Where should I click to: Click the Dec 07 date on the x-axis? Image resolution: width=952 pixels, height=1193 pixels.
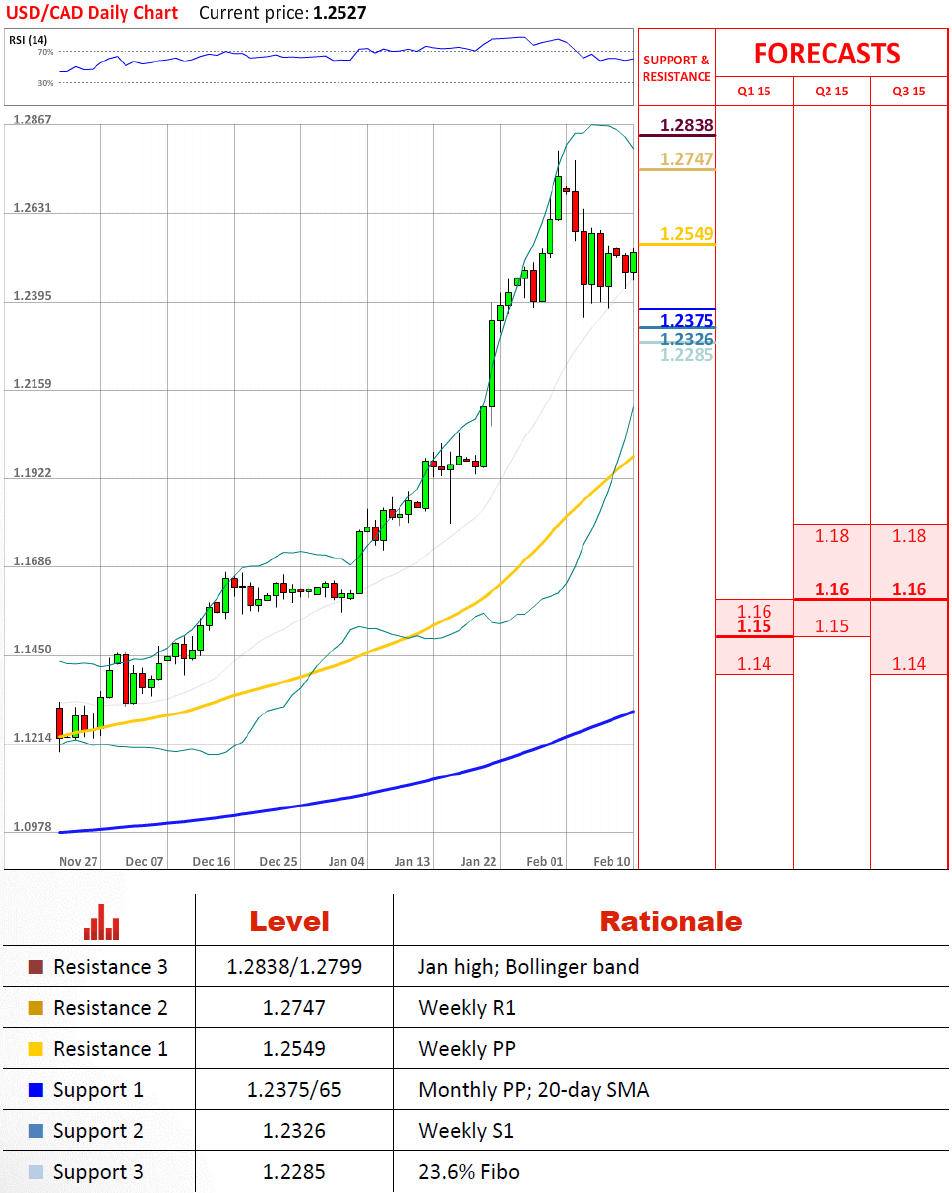click(144, 861)
